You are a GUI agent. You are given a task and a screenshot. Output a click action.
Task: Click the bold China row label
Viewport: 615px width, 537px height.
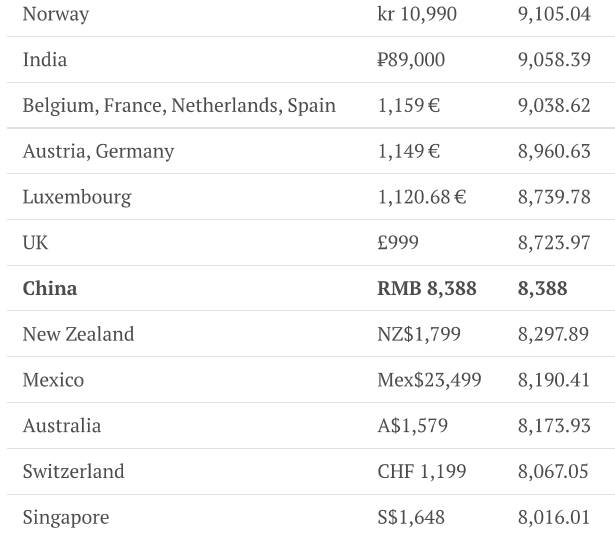(50, 289)
